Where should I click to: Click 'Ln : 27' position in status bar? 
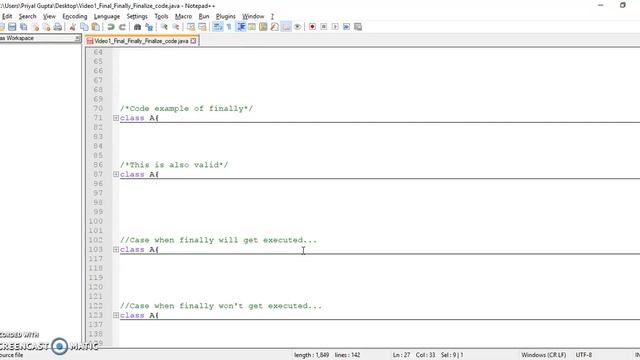click(x=401, y=355)
